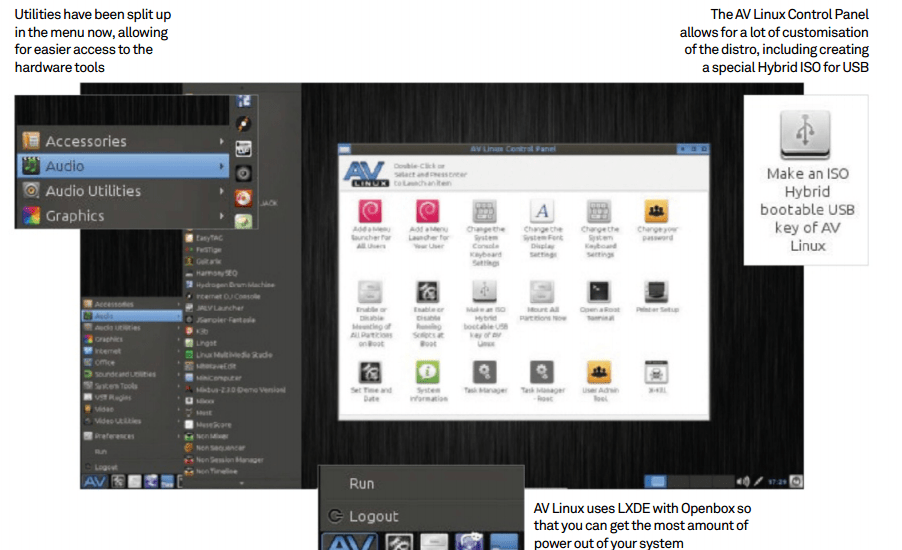Select 'Change the System Font Display Settings' icon

[x=542, y=211]
